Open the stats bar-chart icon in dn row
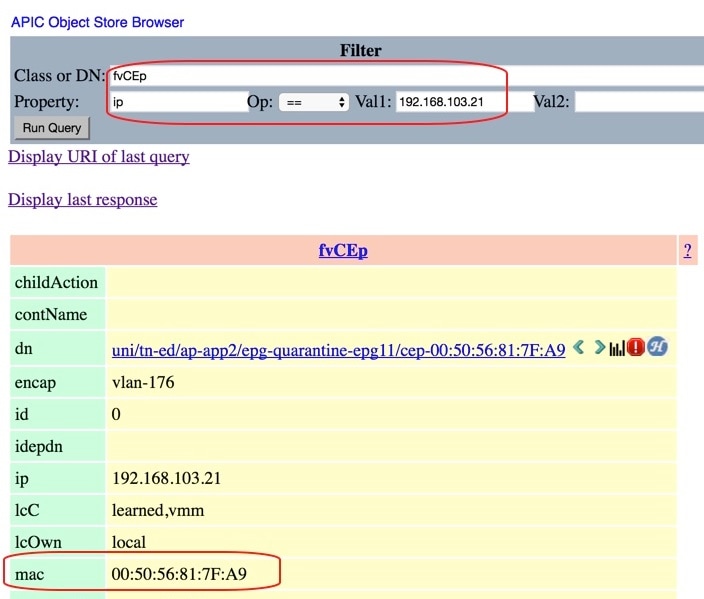 pos(617,348)
